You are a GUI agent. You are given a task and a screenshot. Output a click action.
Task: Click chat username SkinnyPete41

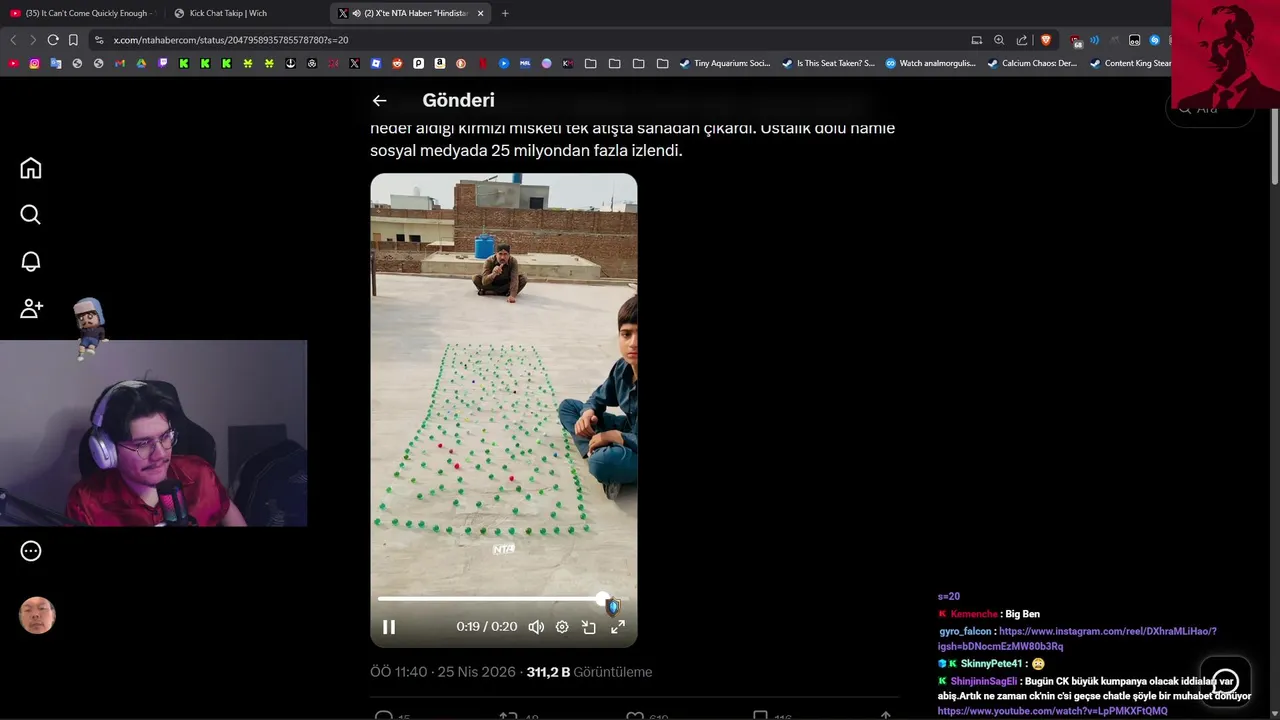click(x=991, y=664)
